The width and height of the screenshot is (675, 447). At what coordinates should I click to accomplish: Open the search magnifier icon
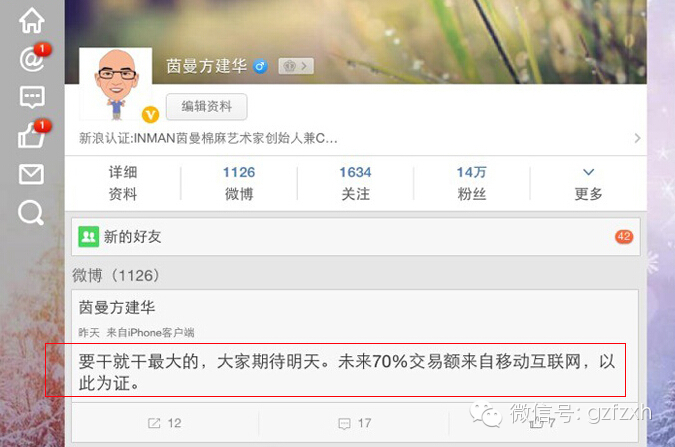[31, 212]
